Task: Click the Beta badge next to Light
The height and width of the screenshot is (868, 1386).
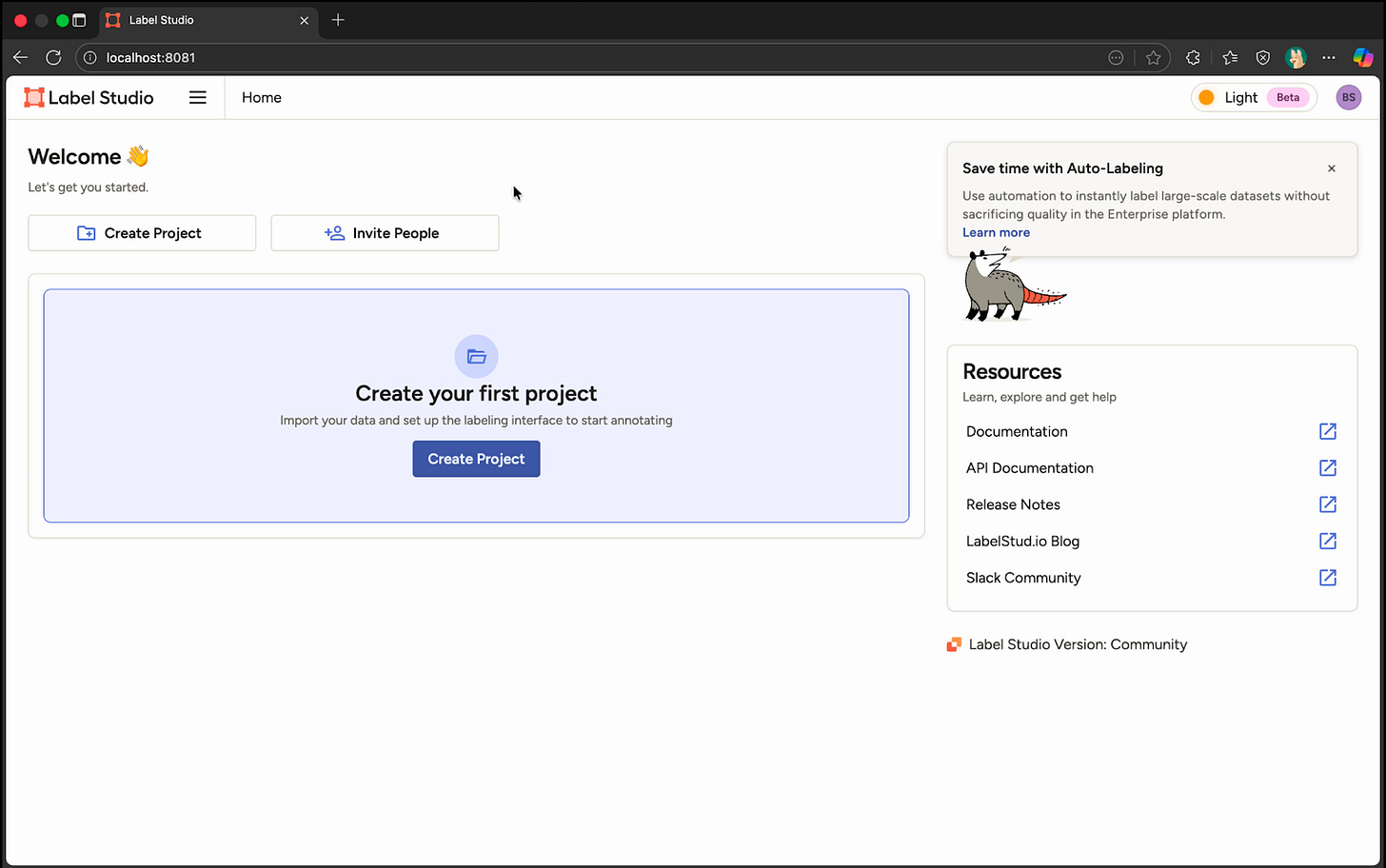Action: [x=1287, y=97]
